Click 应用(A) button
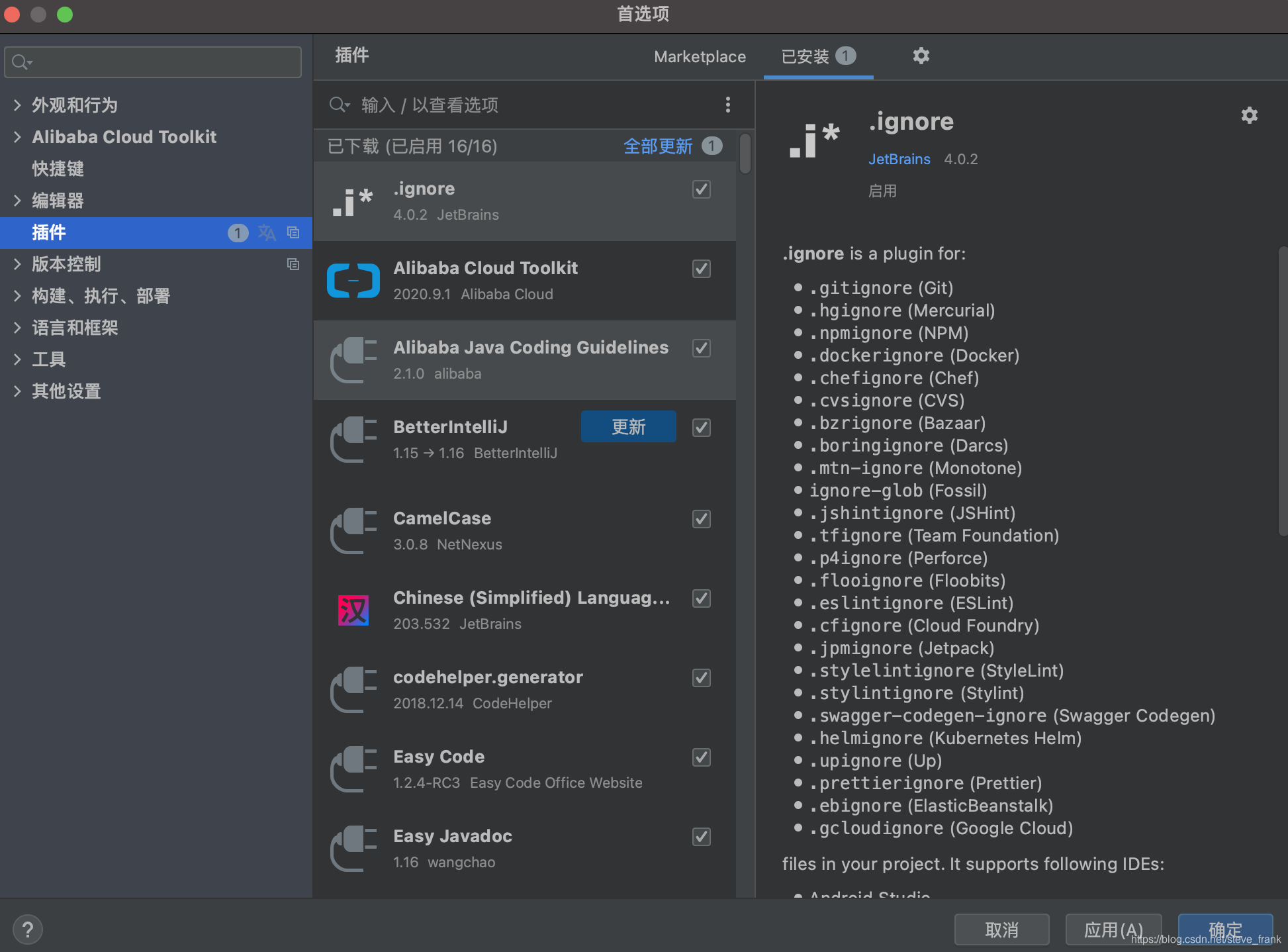The image size is (1288, 952). [1113, 929]
